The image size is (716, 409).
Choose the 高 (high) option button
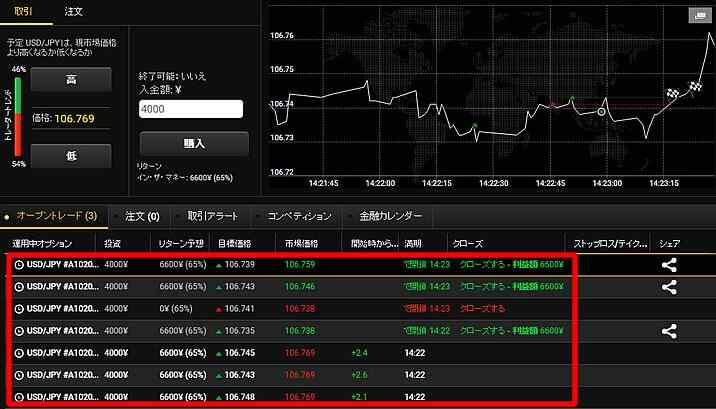(x=71, y=80)
